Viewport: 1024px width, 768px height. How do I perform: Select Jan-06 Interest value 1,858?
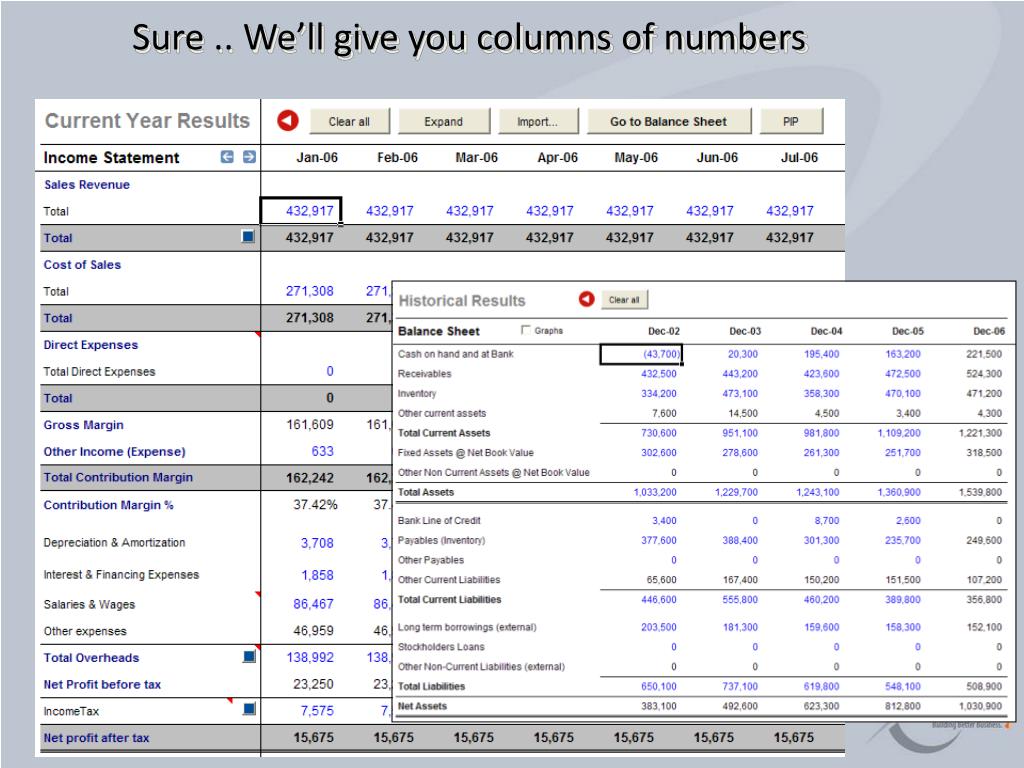pyautogui.click(x=317, y=575)
